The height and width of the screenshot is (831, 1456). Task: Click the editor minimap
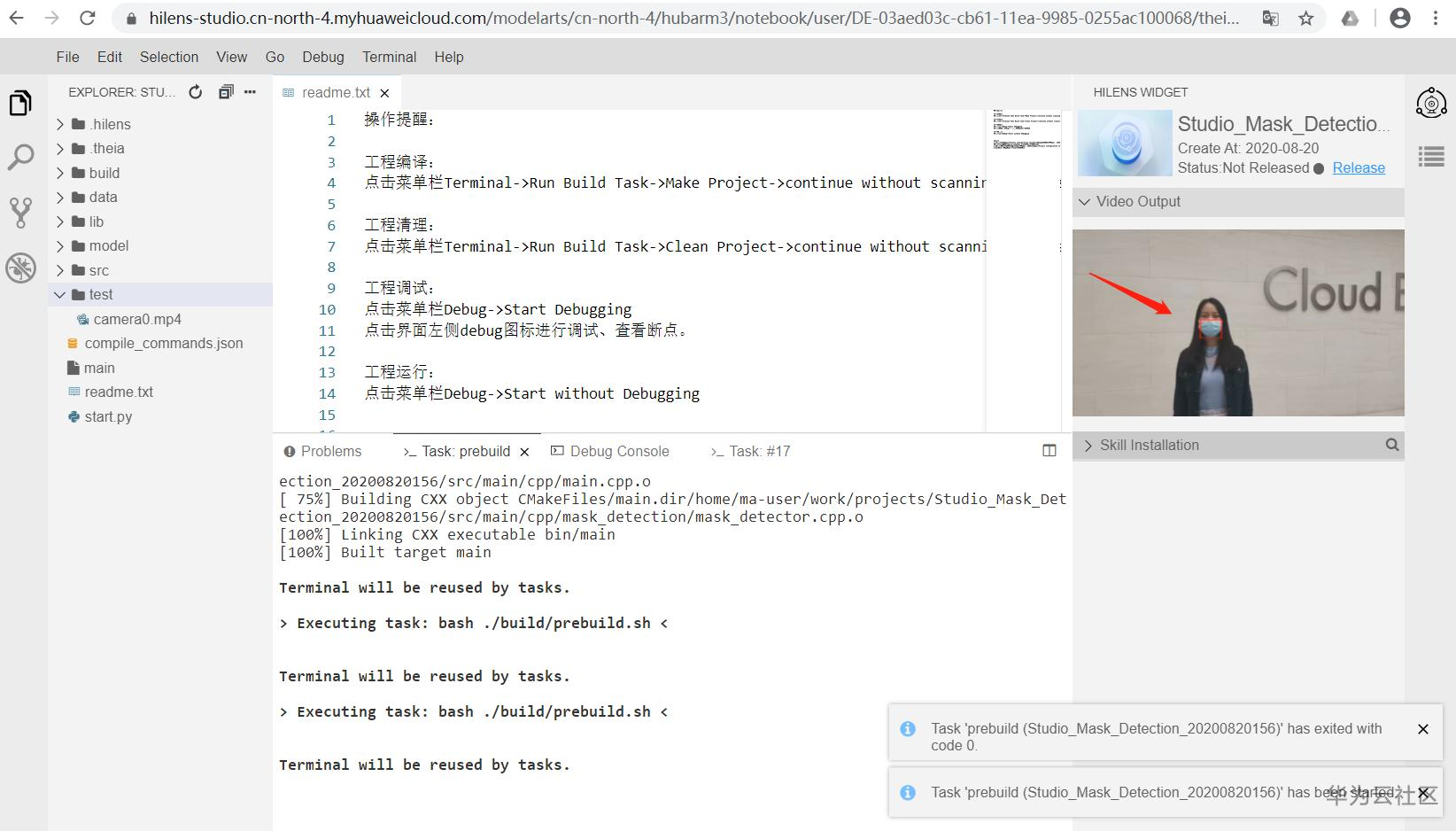[1026, 270]
